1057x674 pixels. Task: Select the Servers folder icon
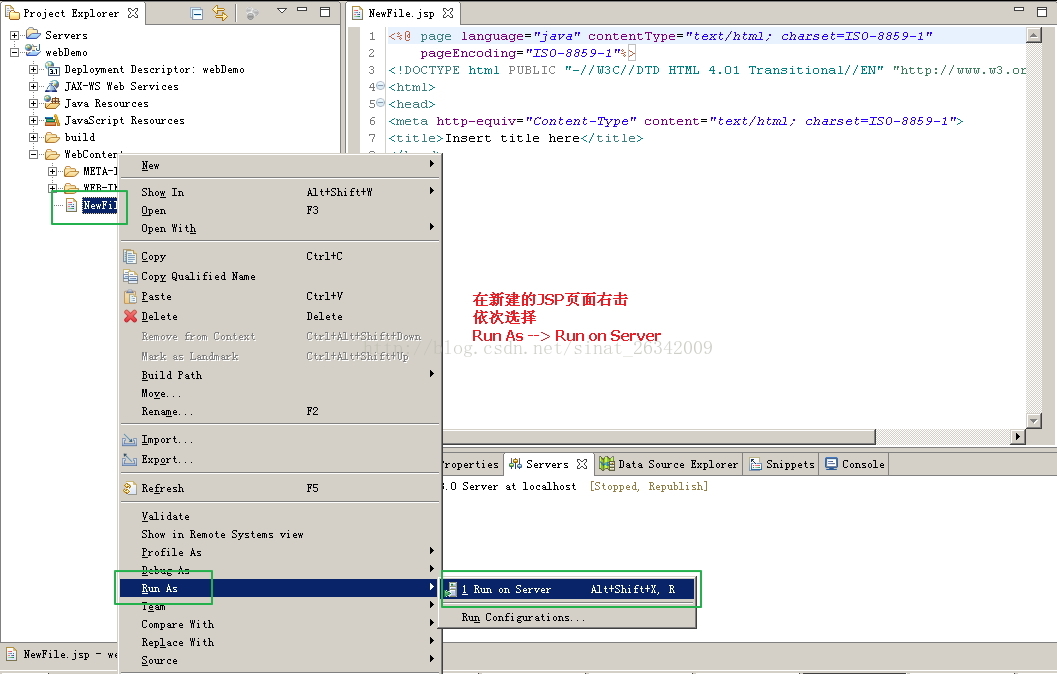coord(33,34)
